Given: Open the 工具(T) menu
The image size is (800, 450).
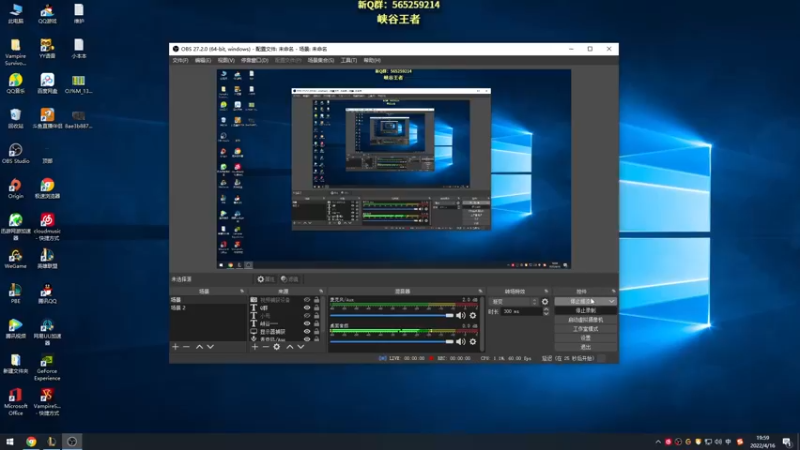Looking at the screenshot, I should [348, 60].
